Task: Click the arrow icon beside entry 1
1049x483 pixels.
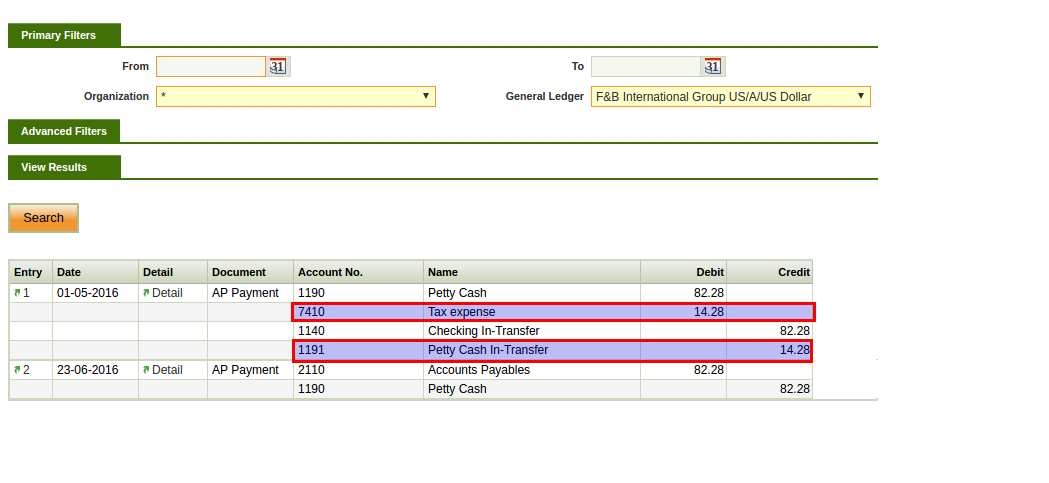Action: coord(17,293)
